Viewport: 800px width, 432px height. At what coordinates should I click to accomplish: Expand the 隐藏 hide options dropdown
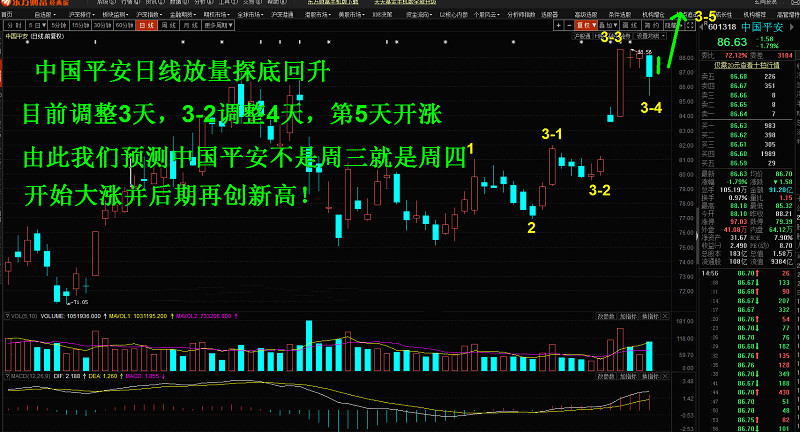tap(674, 25)
